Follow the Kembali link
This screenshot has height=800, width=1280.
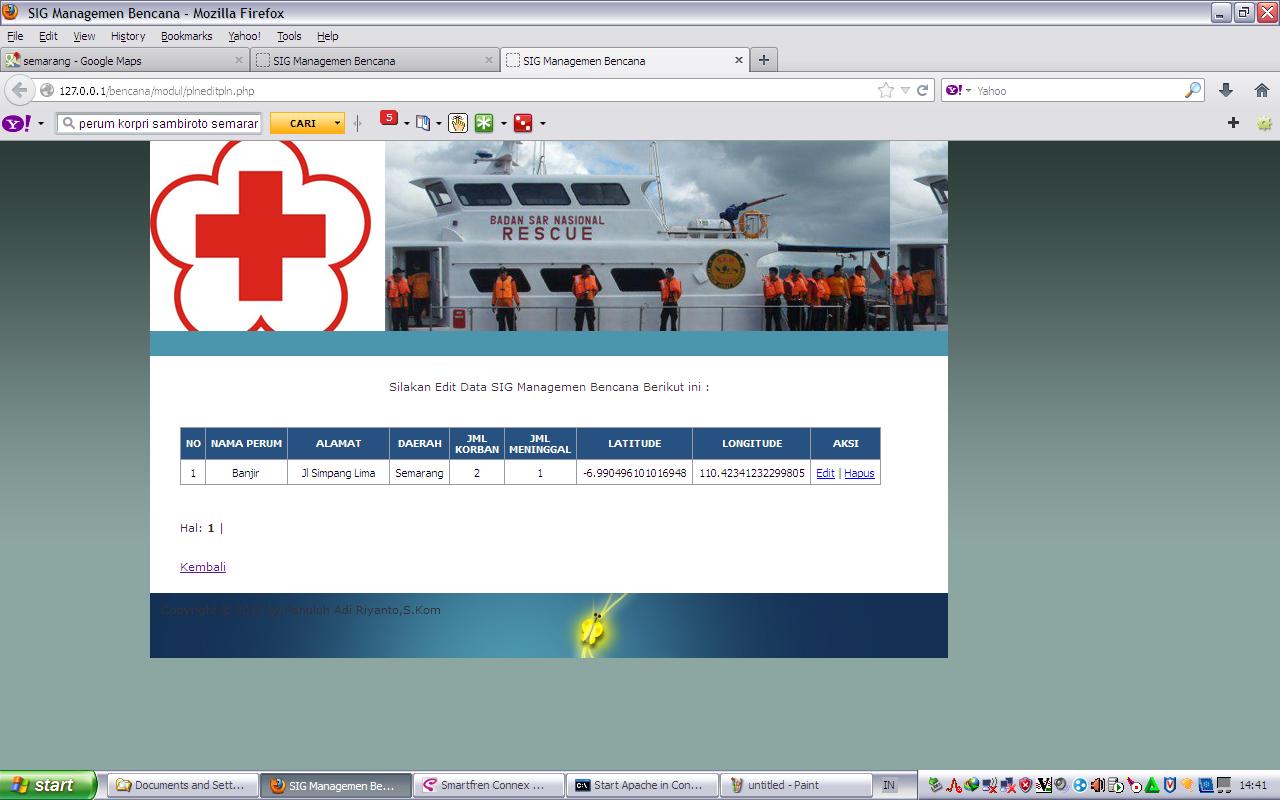pyautogui.click(x=203, y=567)
